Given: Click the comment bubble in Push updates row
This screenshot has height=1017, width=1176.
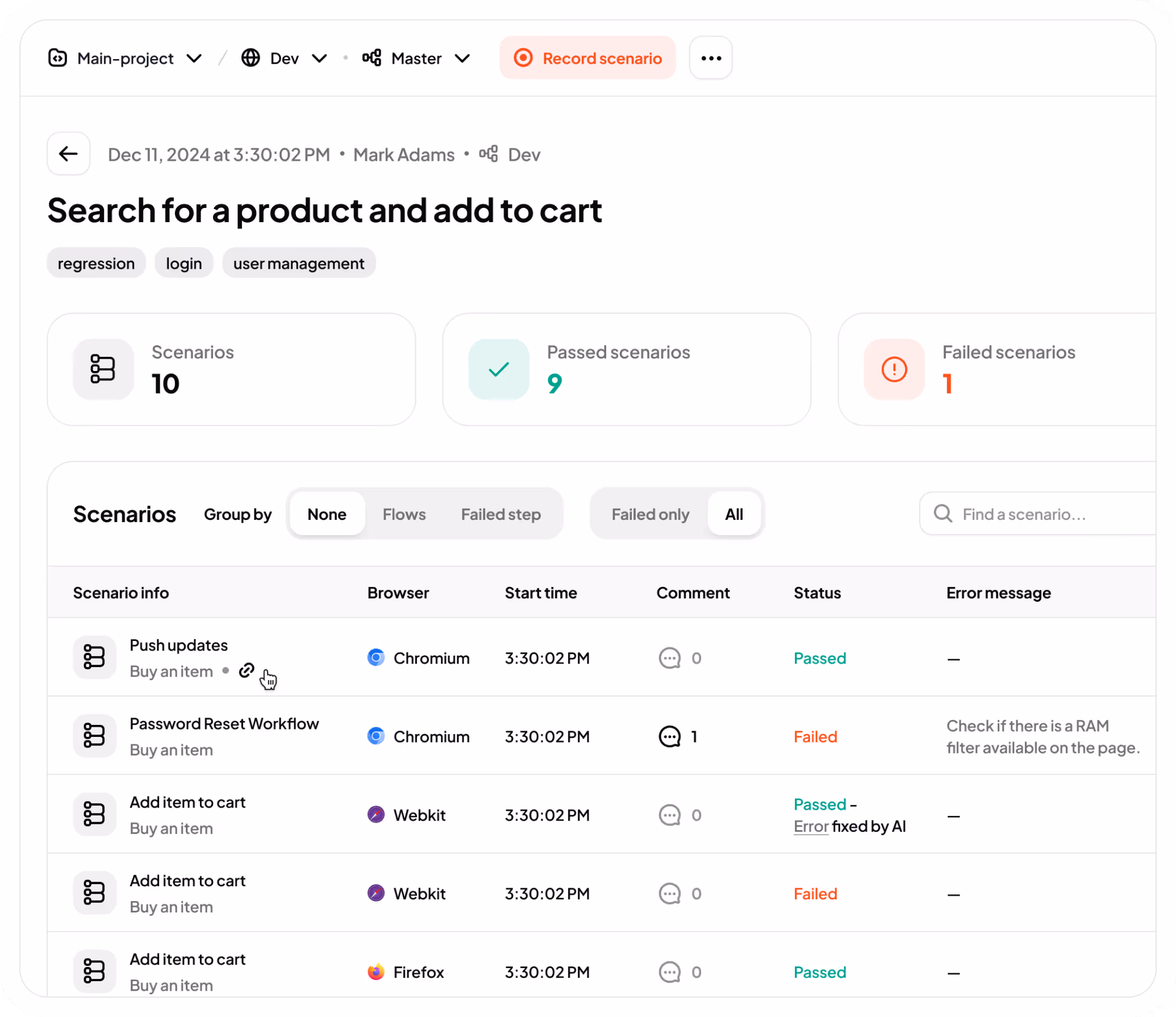Looking at the screenshot, I should click(x=670, y=658).
